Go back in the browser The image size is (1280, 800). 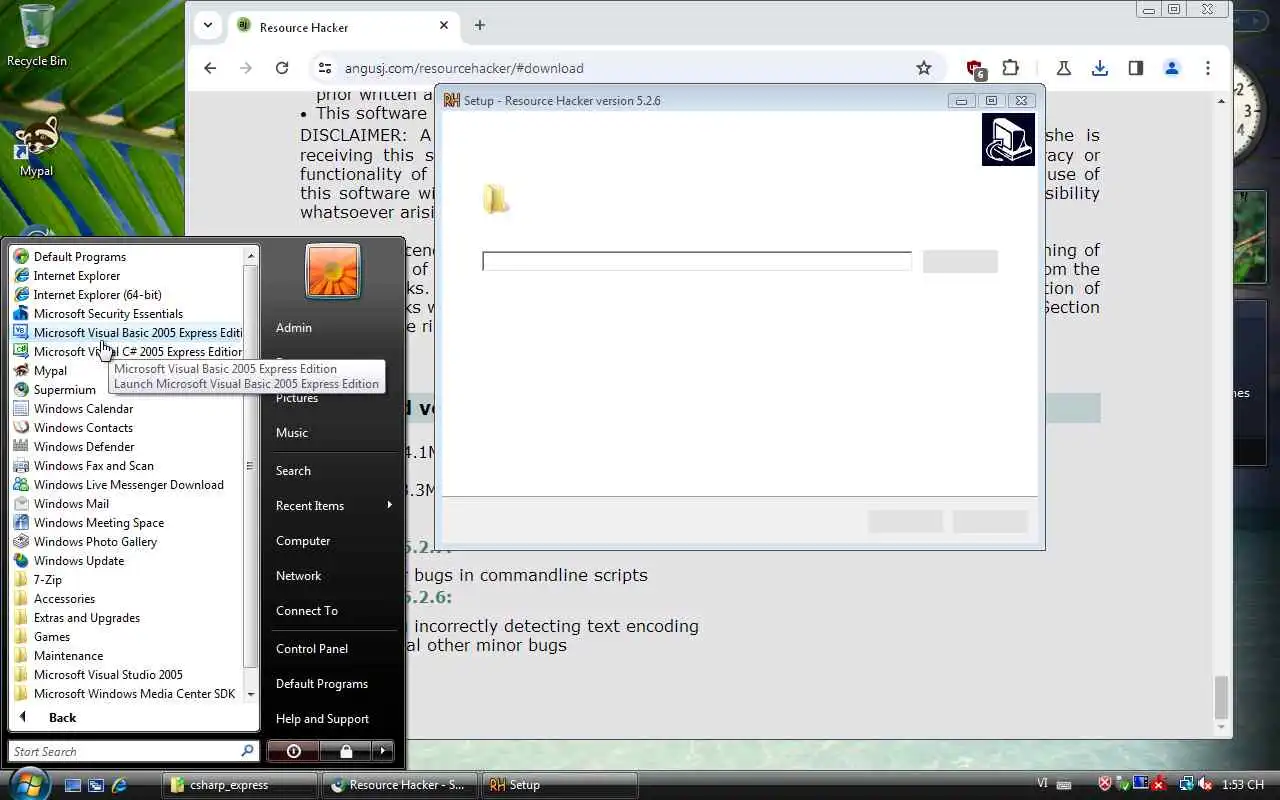[210, 68]
